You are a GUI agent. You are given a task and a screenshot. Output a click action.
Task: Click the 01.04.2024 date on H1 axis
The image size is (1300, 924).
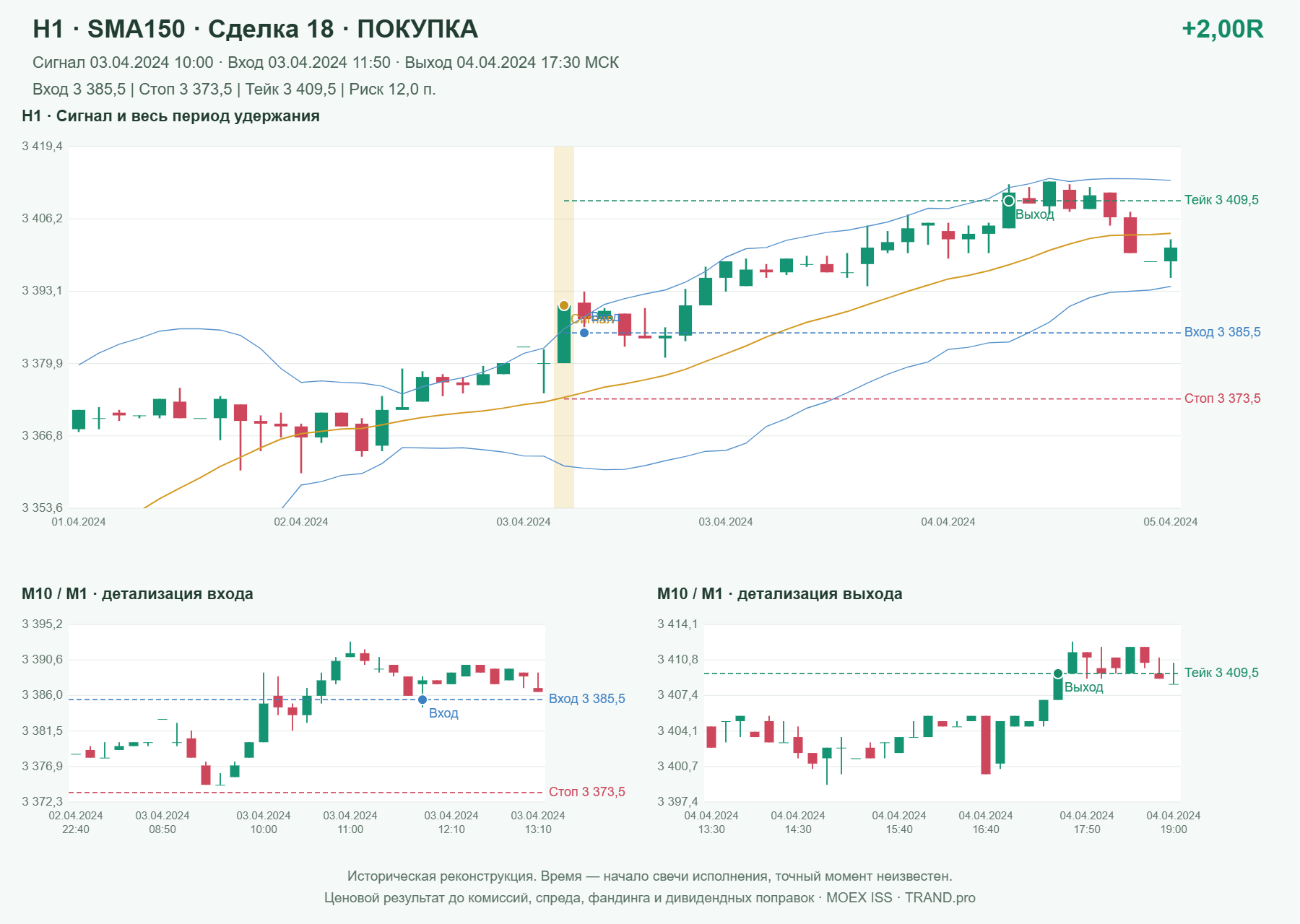pyautogui.click(x=79, y=522)
